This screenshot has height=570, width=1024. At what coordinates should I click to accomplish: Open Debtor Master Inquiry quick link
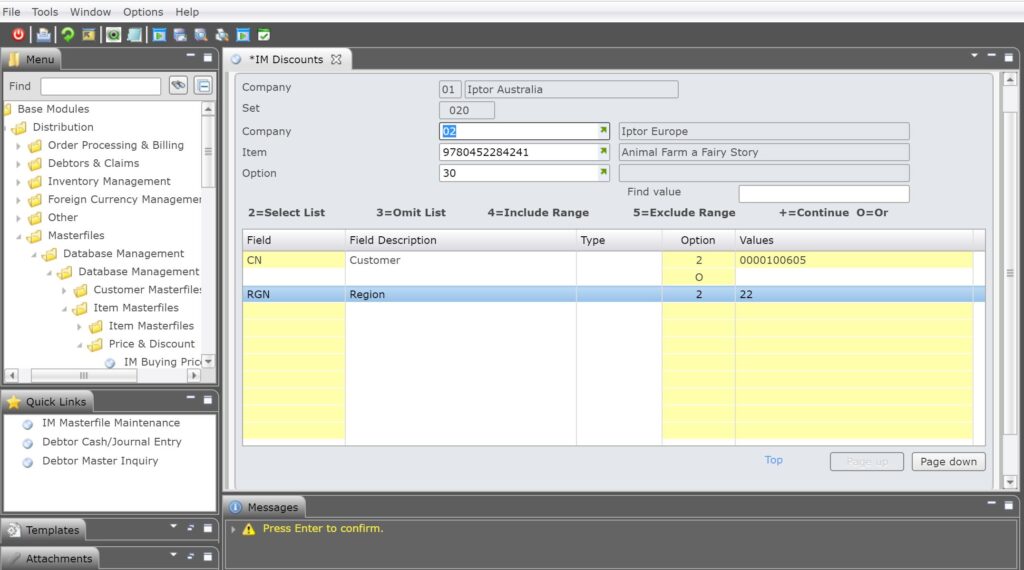pos(99,461)
